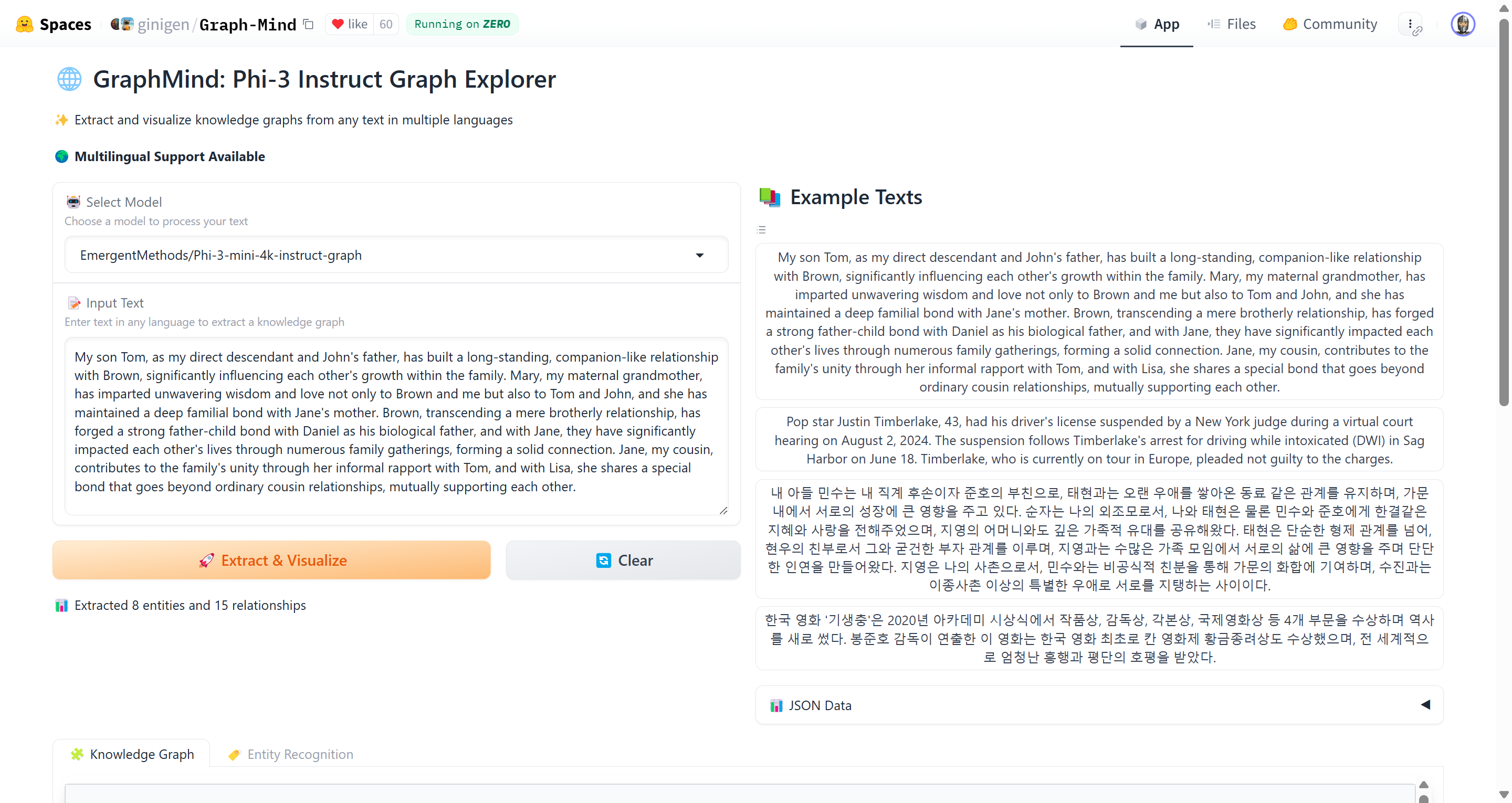Click the puzzle icon on Knowledge Graph tab
This screenshot has width=1512, height=803.
[77, 754]
